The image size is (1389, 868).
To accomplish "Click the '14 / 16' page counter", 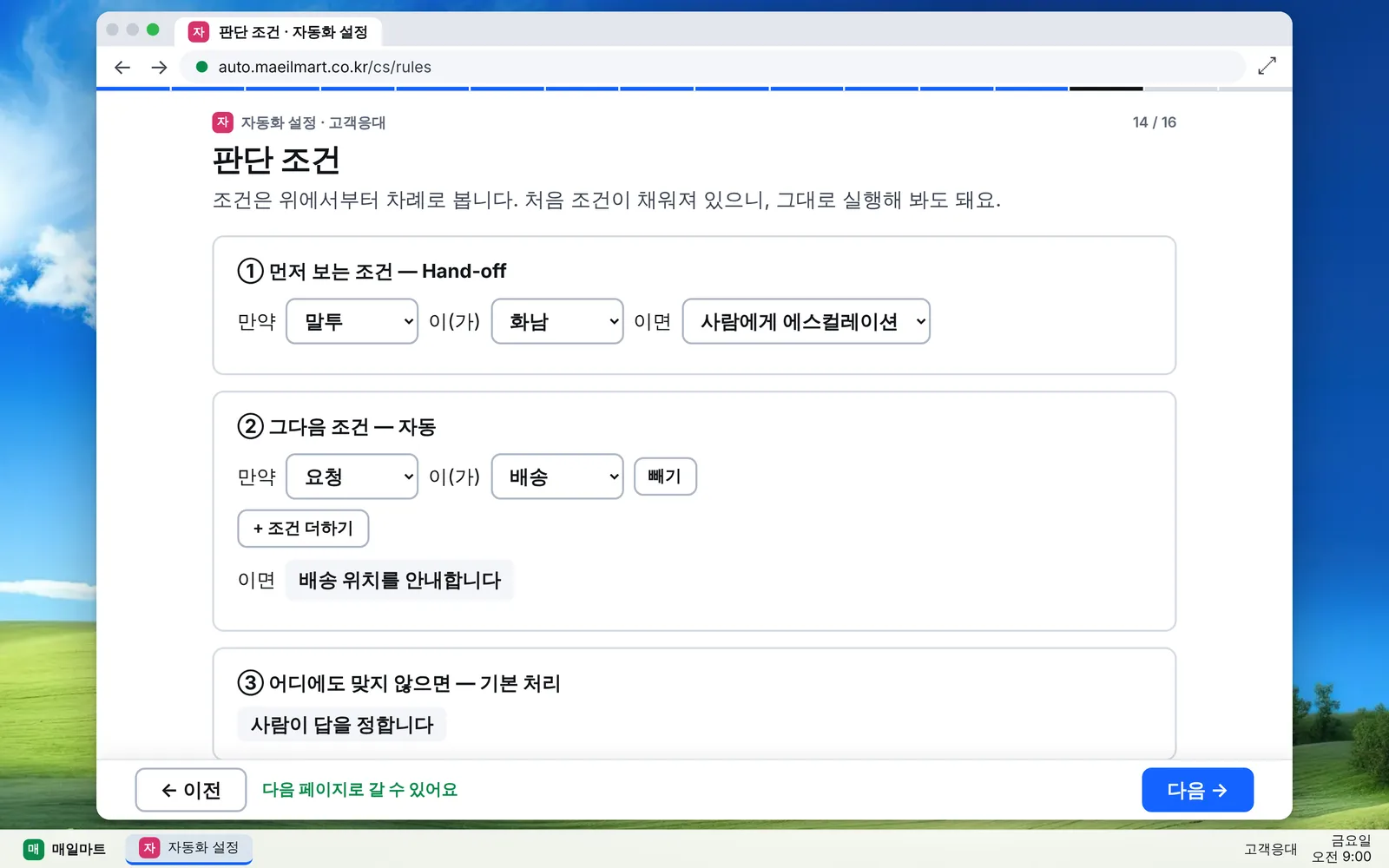I will click(x=1154, y=122).
